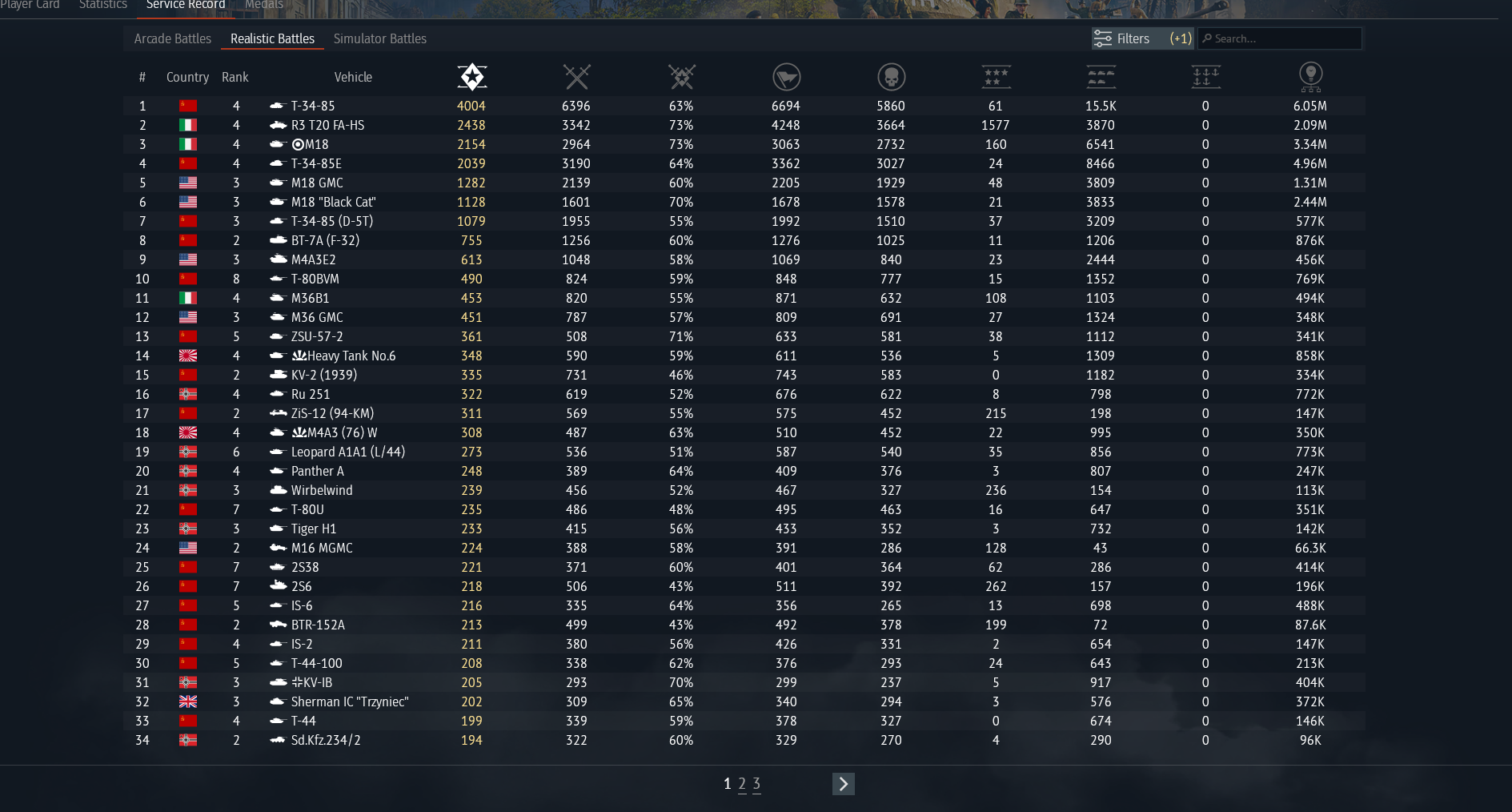Go to page 2
The height and width of the screenshot is (812, 1512).
[742, 784]
